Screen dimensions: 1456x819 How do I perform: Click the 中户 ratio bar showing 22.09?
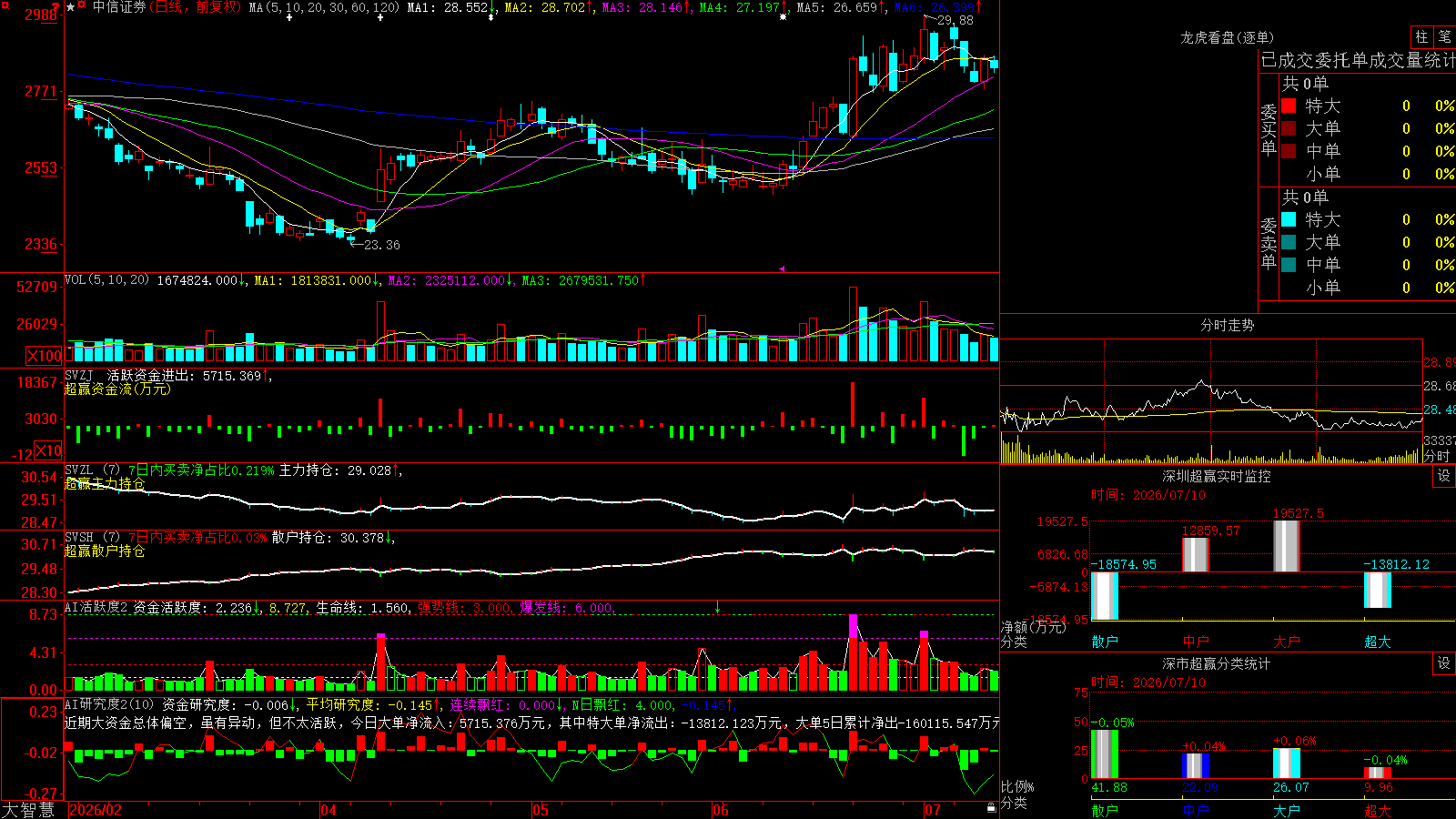point(1196,765)
